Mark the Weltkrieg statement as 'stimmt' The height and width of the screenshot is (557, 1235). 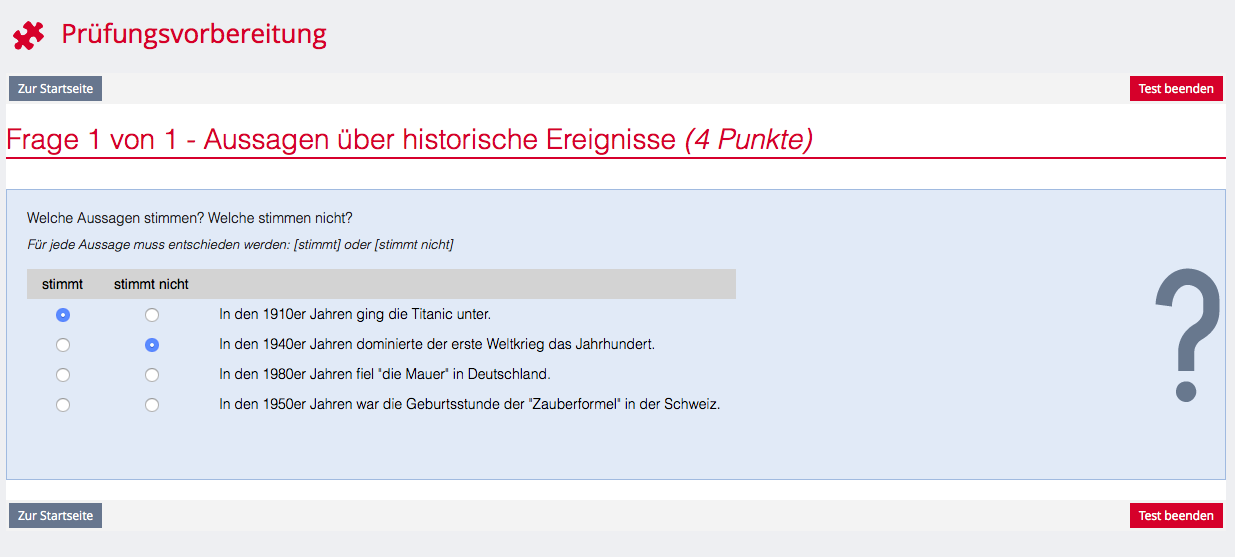pyautogui.click(x=63, y=345)
